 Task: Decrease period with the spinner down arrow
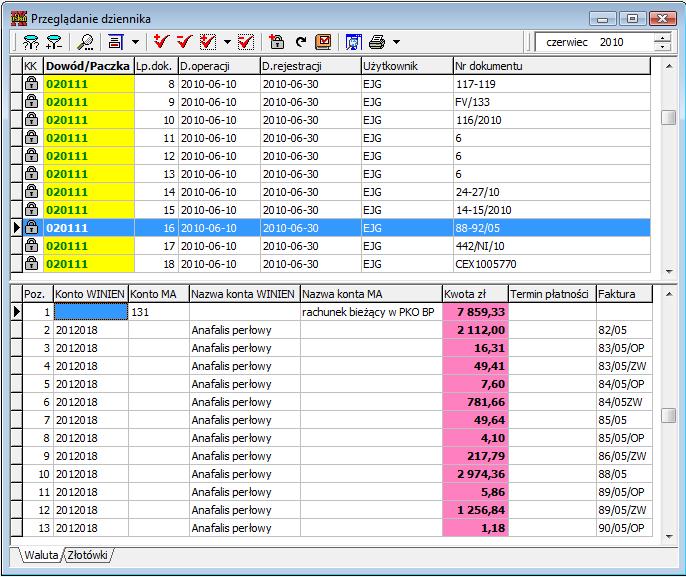coord(662,47)
